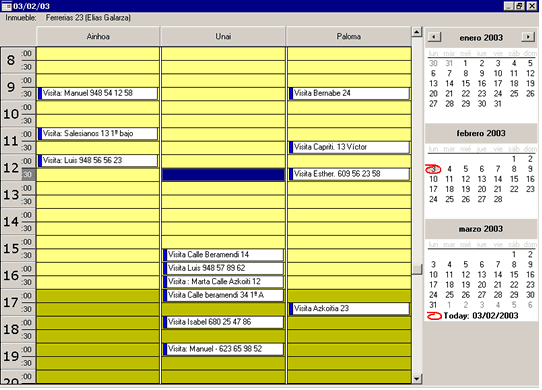Select January 15 in the enero calendar
Viewport: 542px width, 390px height.
[466, 84]
